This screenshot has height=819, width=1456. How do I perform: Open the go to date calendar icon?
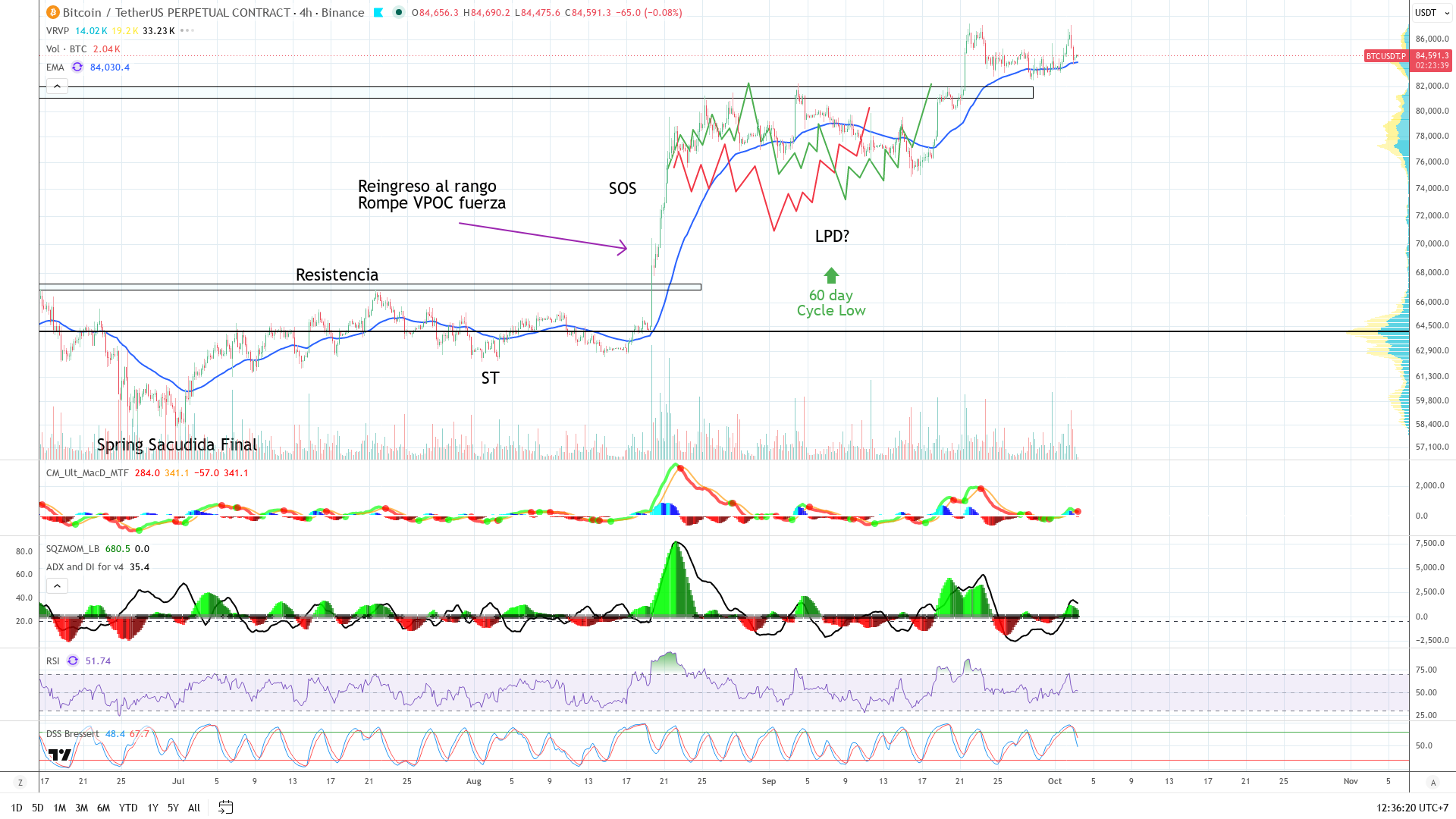225,807
